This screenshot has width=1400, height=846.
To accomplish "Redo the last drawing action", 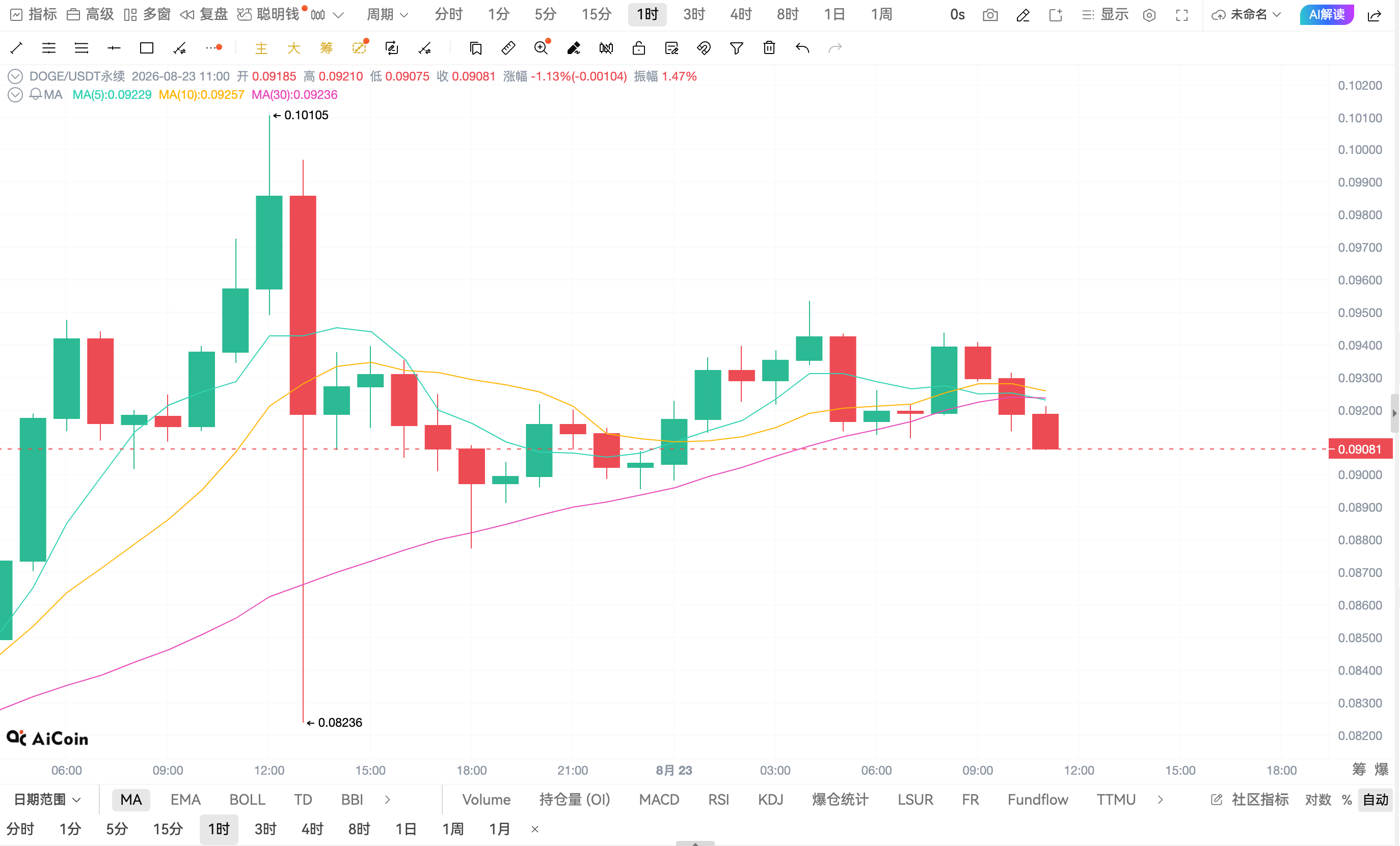I will click(x=834, y=48).
